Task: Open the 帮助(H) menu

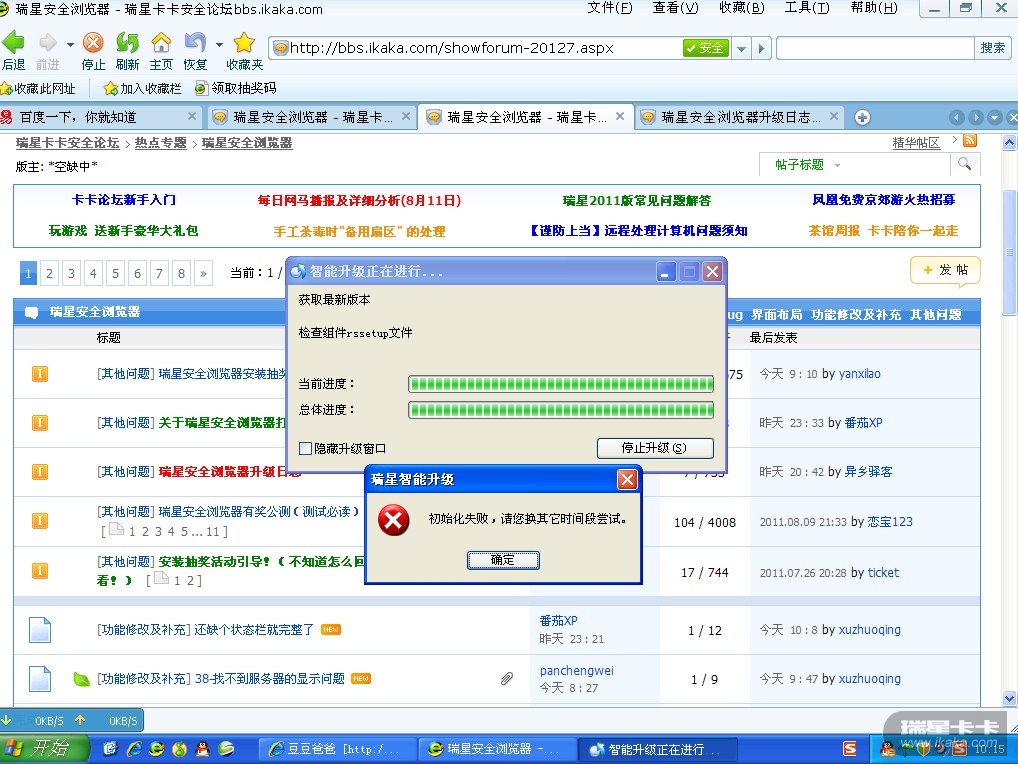Action: pos(874,8)
